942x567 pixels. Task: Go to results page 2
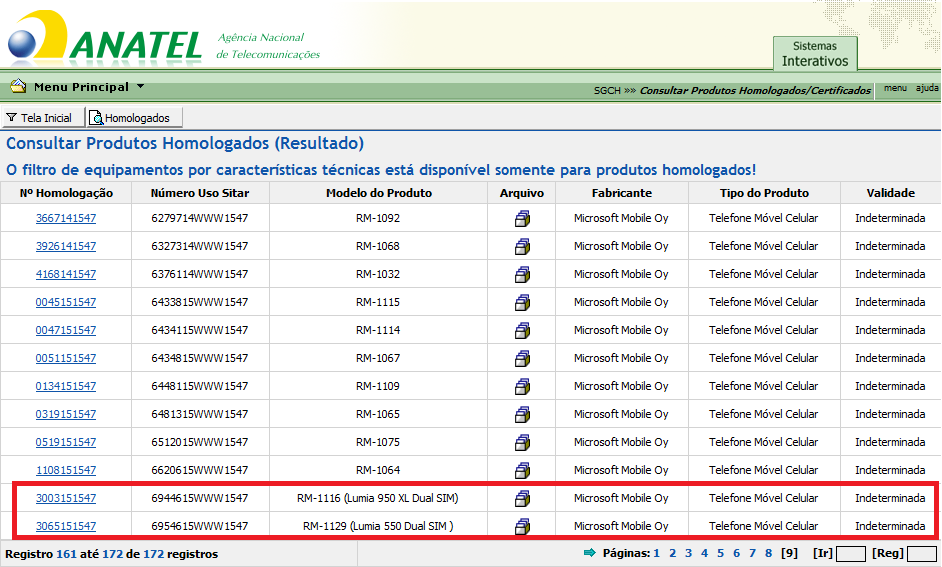[x=673, y=553]
